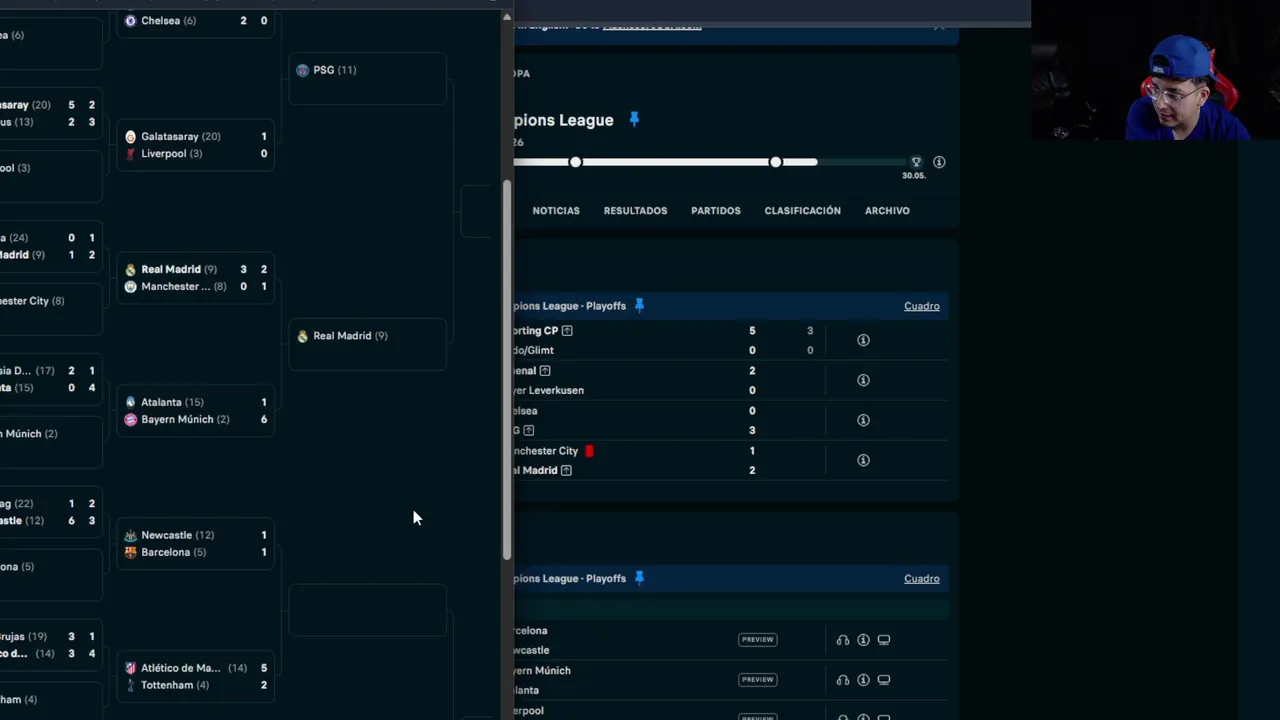
Task: Click the Galatasaray crest in the bracket
Action: click(x=130, y=136)
